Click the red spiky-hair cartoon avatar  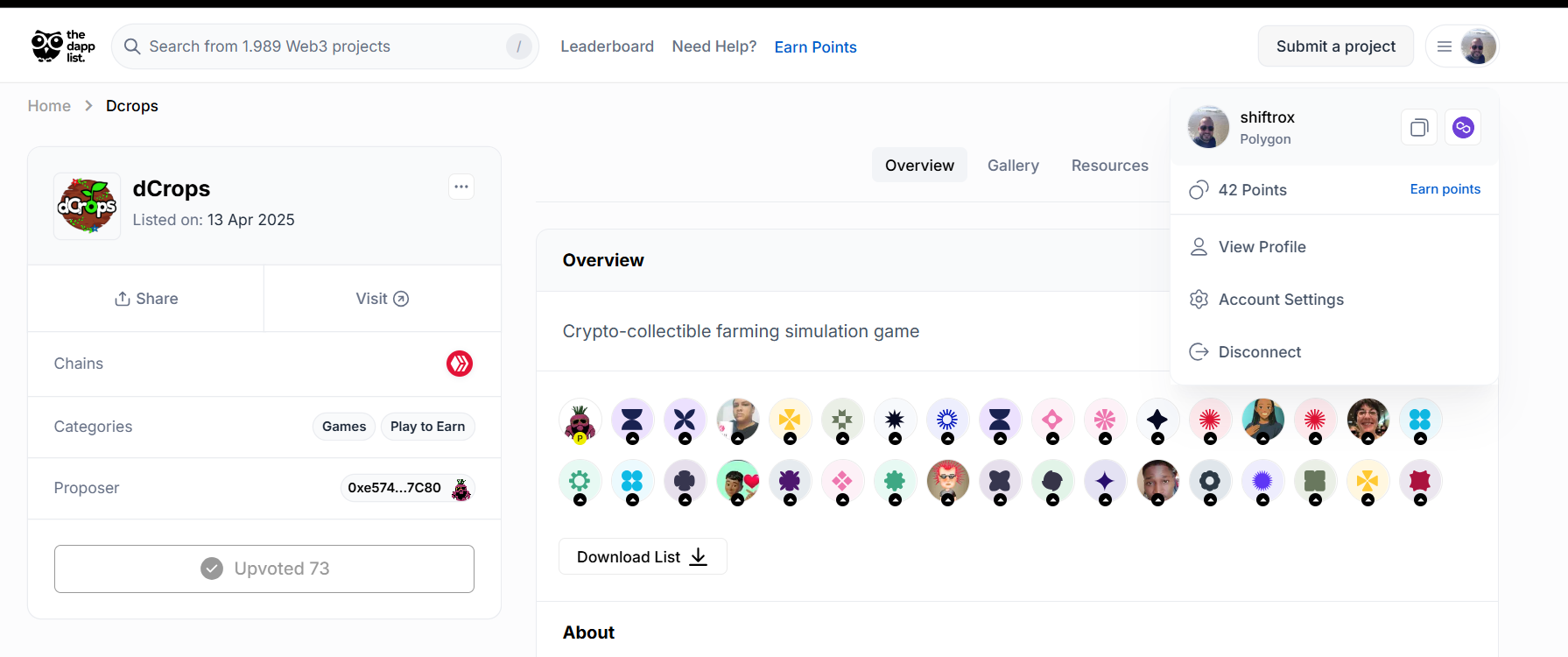[947, 482]
